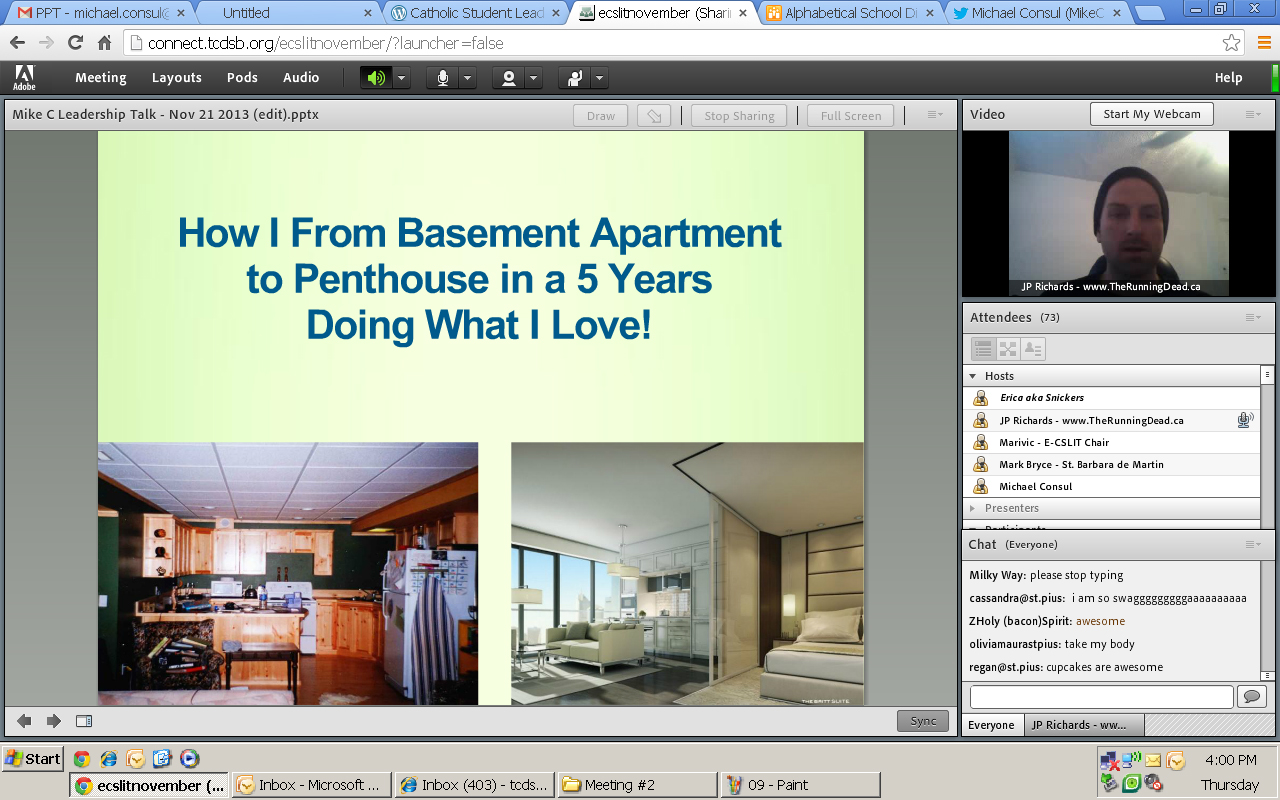Expand the Presenters group in Attendees

point(972,508)
